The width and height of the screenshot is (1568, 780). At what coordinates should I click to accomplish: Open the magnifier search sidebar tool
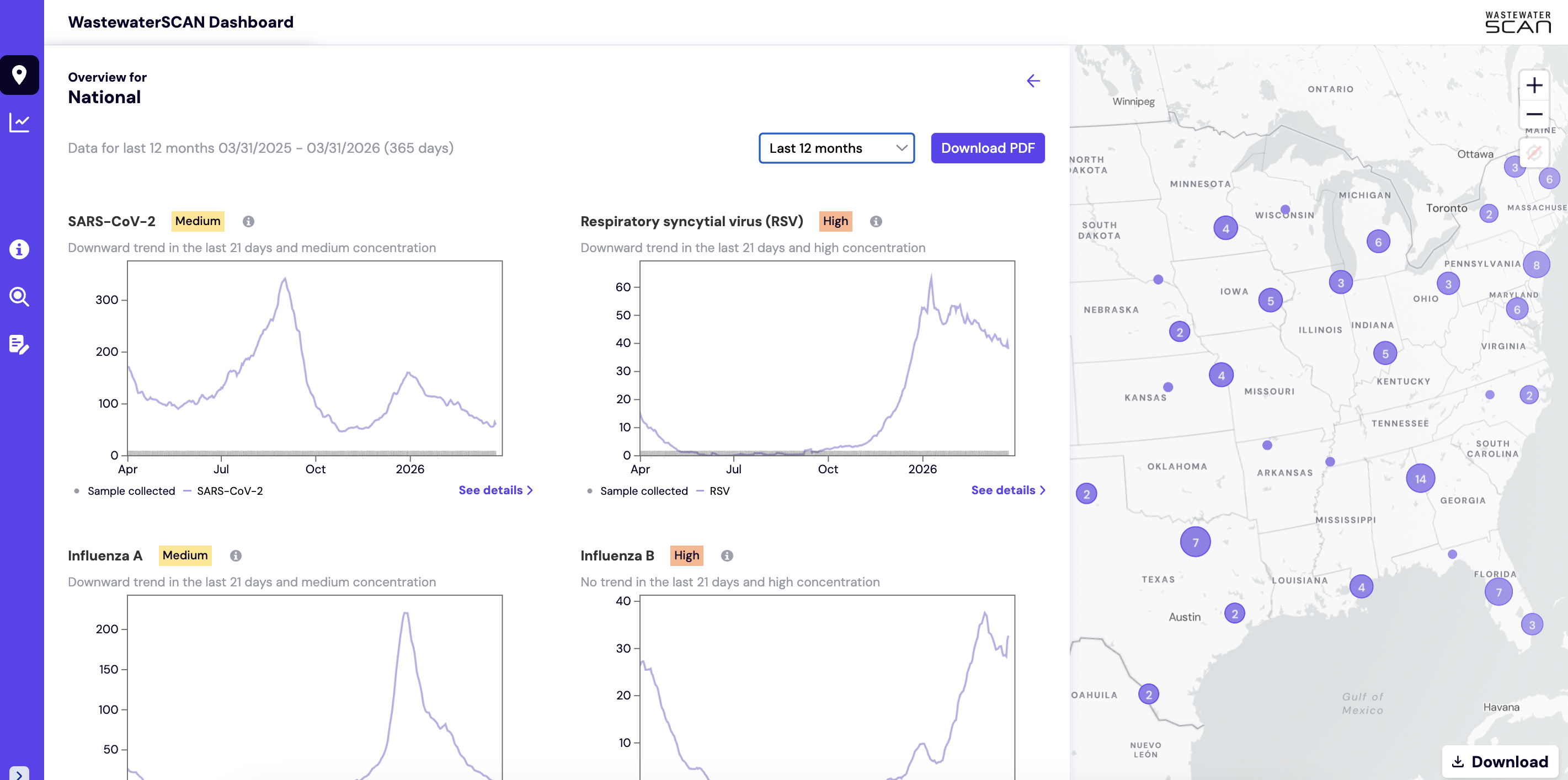point(19,297)
